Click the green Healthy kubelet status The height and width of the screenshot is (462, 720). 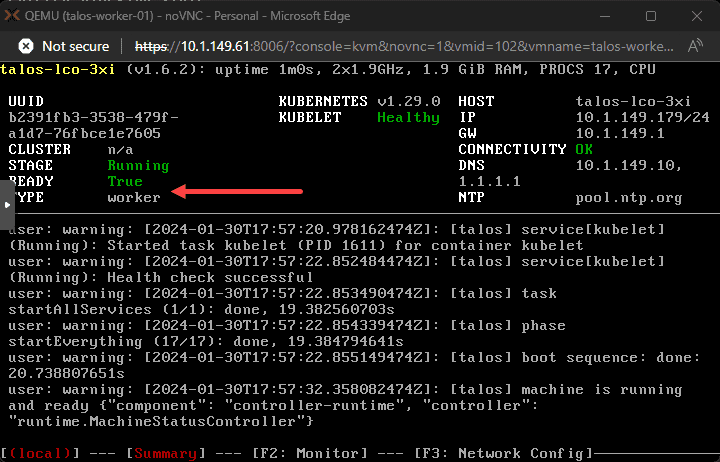pyautogui.click(x=408, y=118)
